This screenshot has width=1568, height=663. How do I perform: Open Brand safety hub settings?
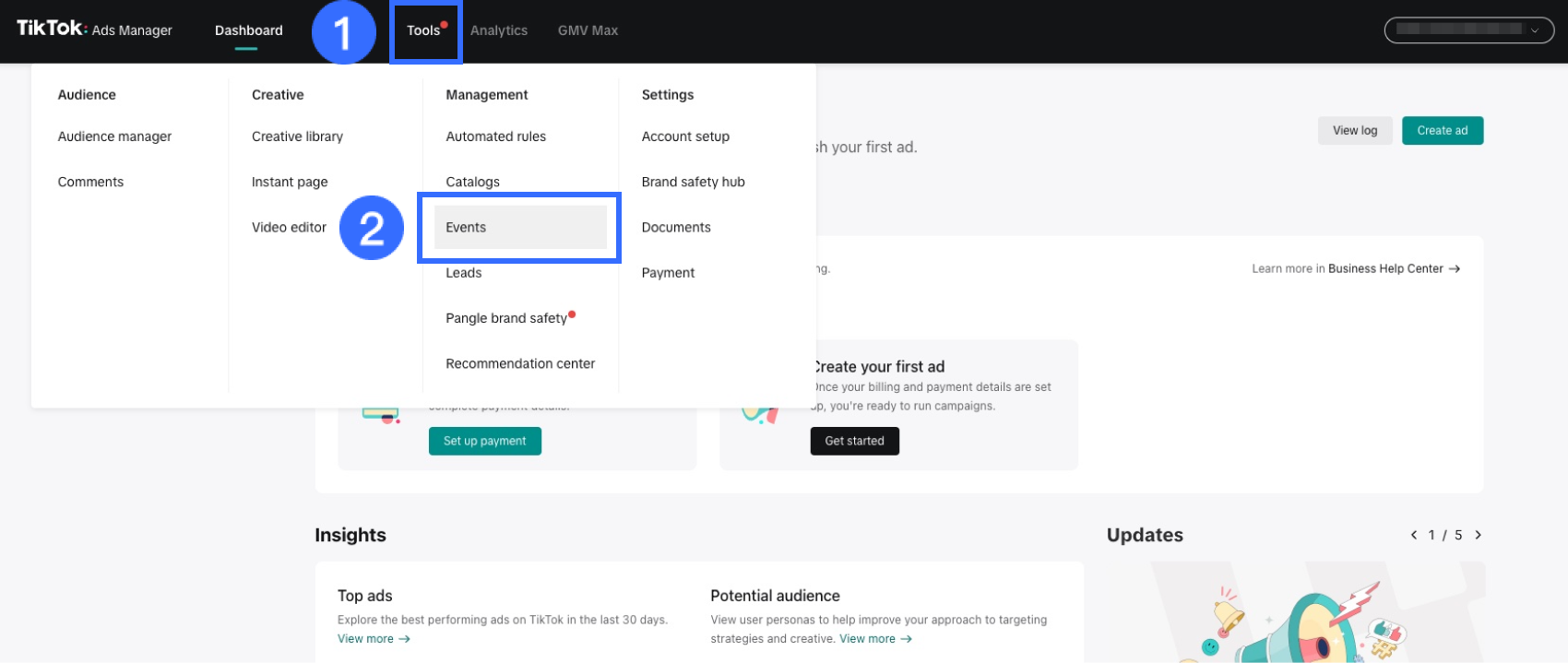[x=693, y=182]
